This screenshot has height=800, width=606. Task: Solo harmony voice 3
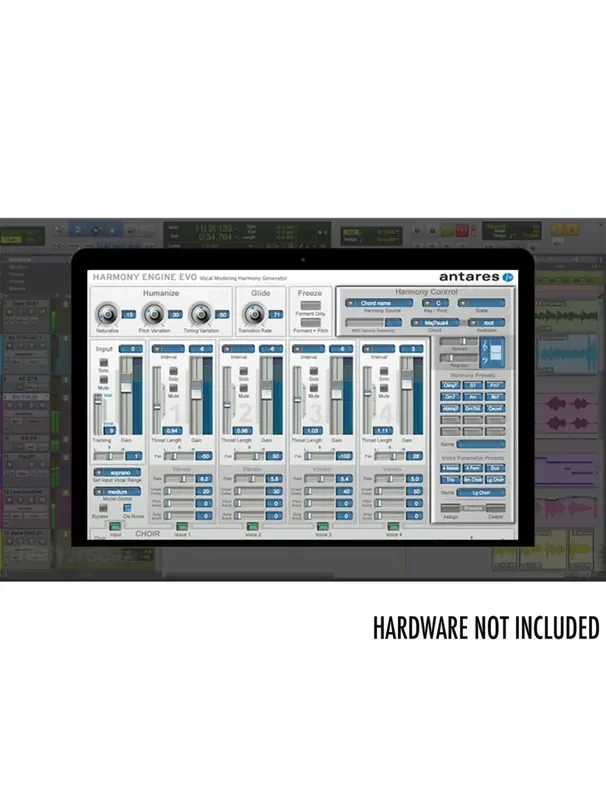[314, 371]
